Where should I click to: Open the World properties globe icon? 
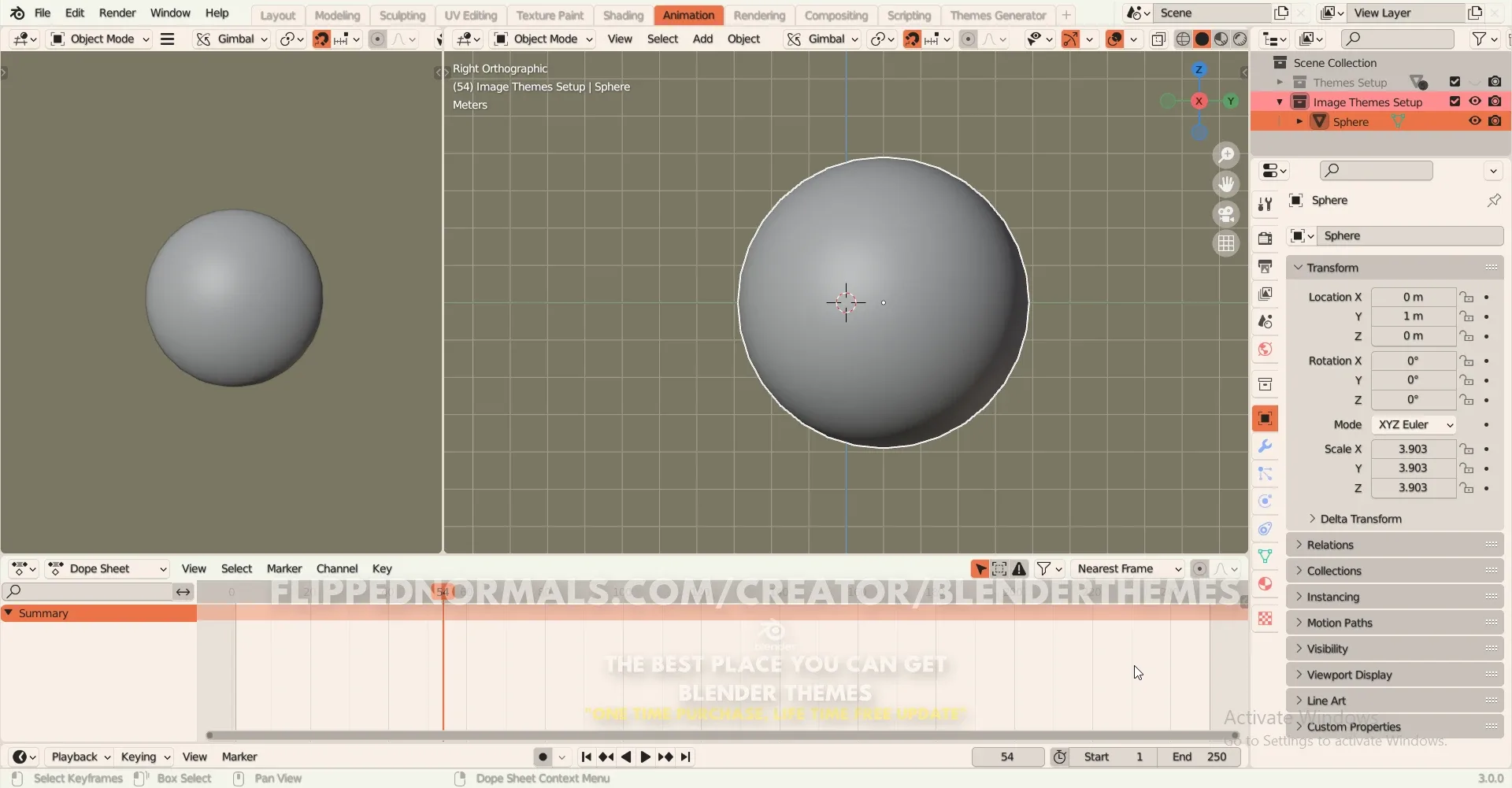(1266, 349)
